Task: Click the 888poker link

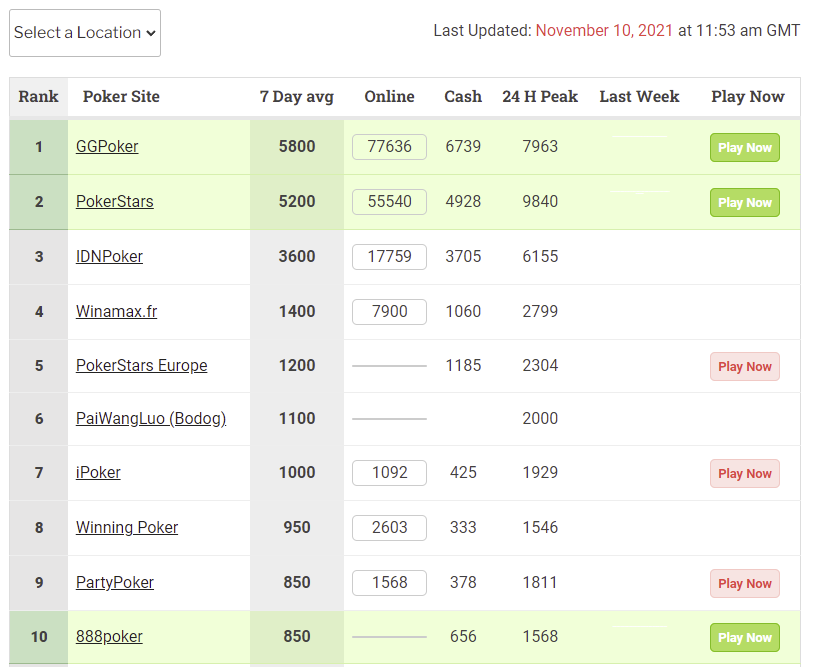Action: 109,637
